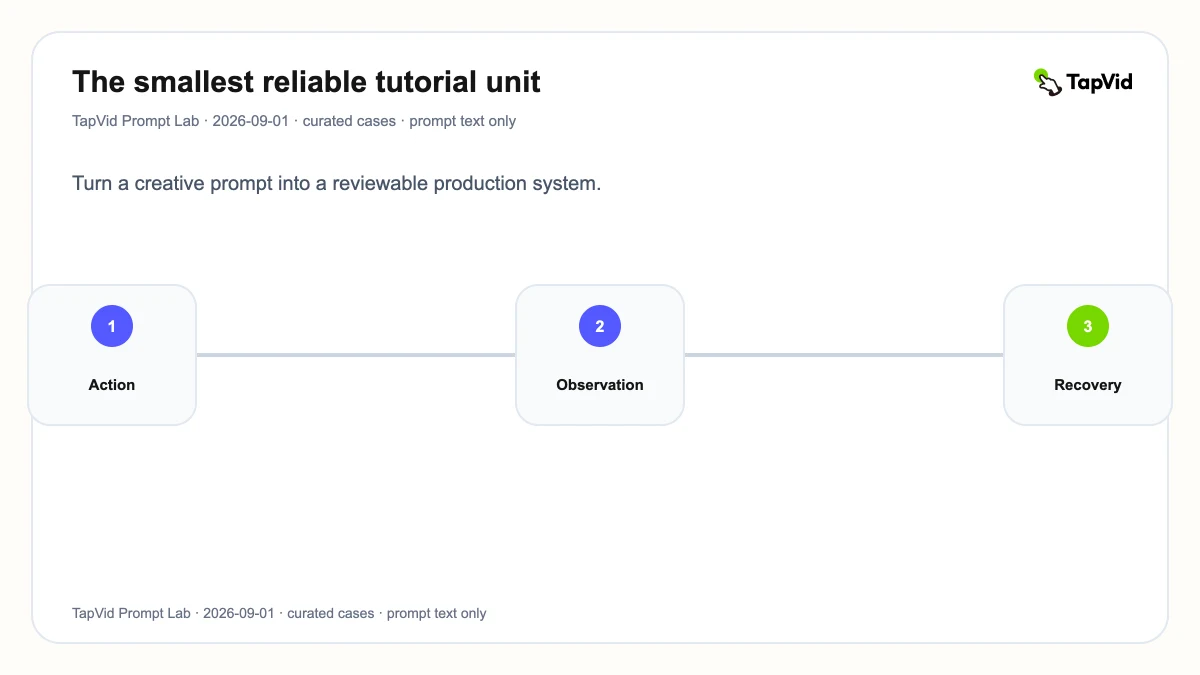Click "TapVid Prompt Lab" in the header subtitle

pyautogui.click(x=136, y=121)
